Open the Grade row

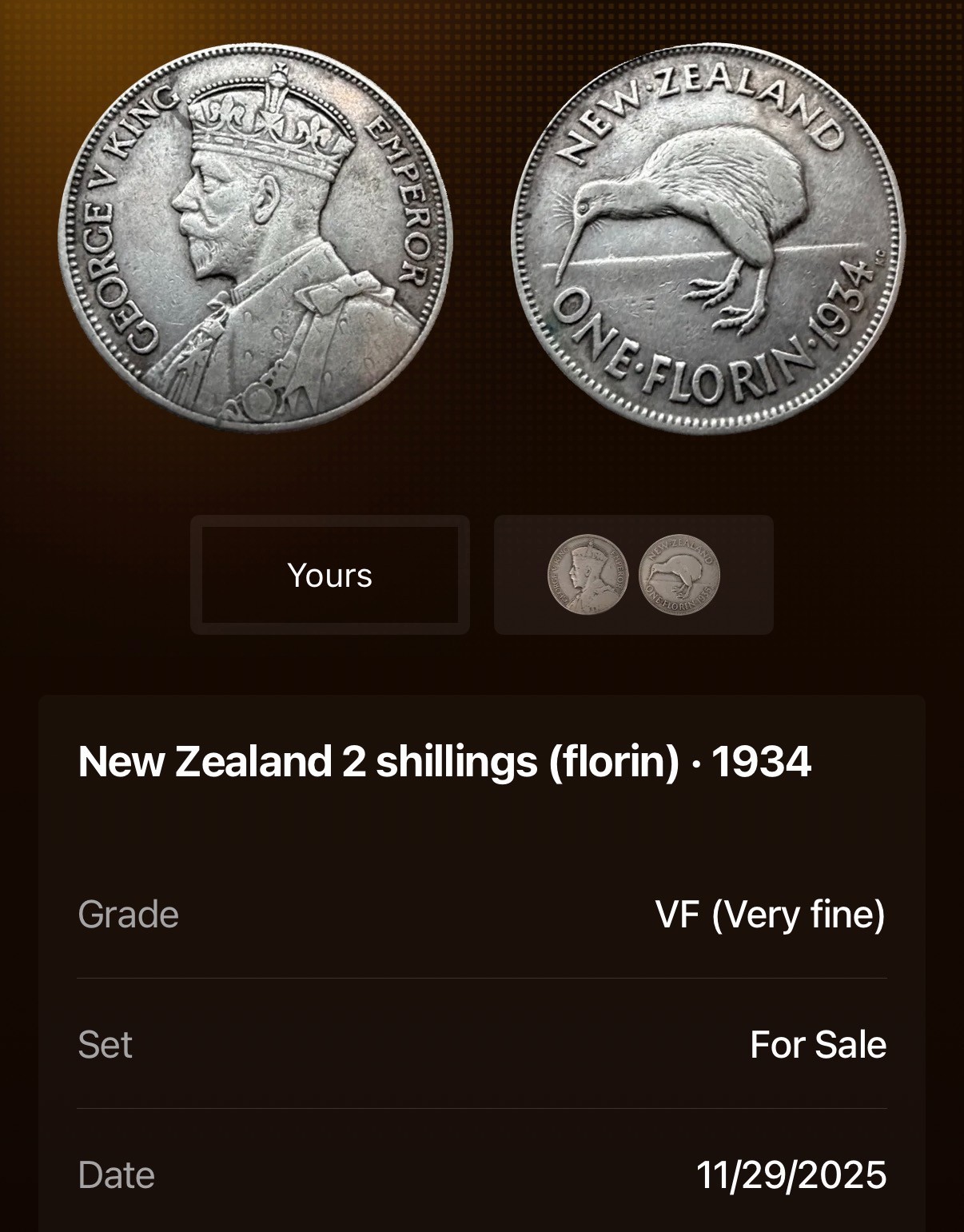coord(482,914)
